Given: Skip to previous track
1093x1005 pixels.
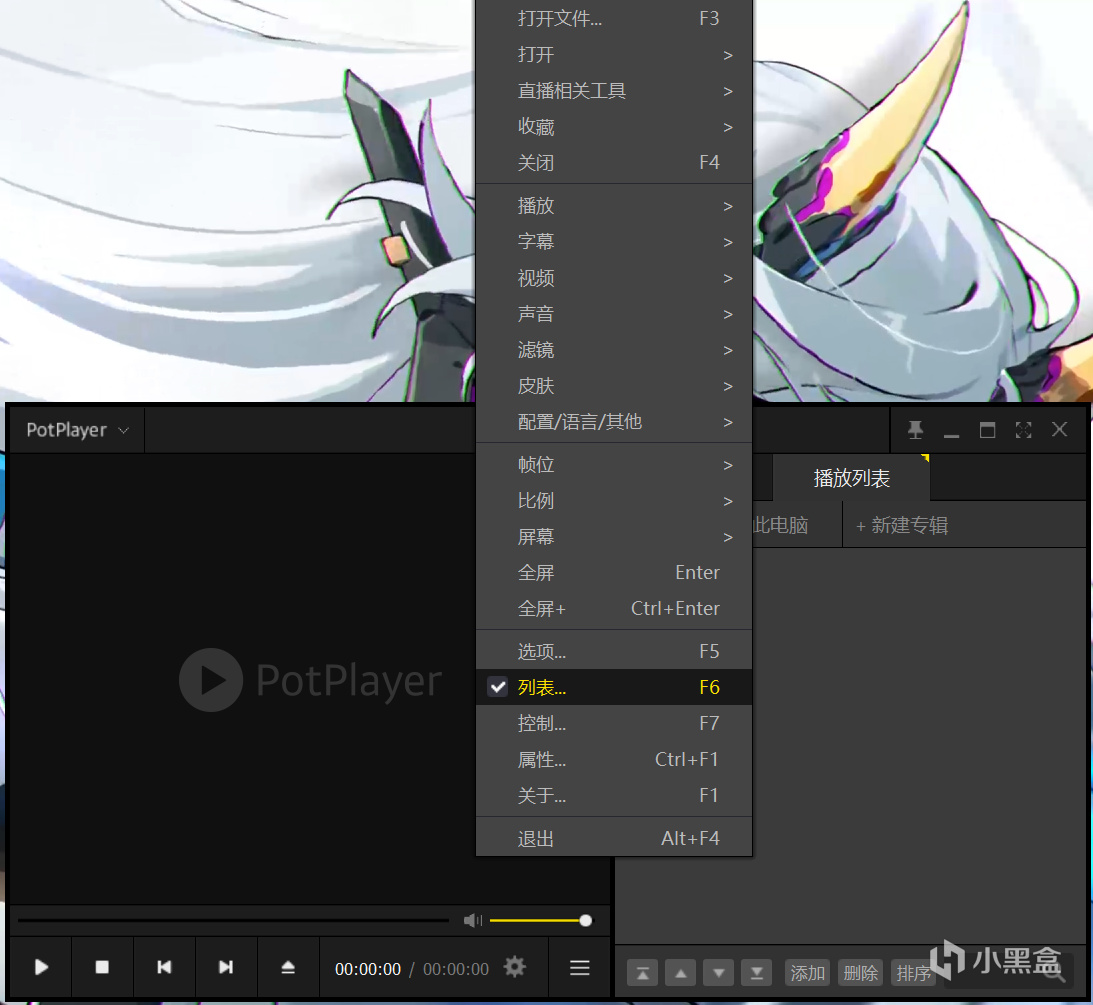Looking at the screenshot, I should tap(164, 967).
